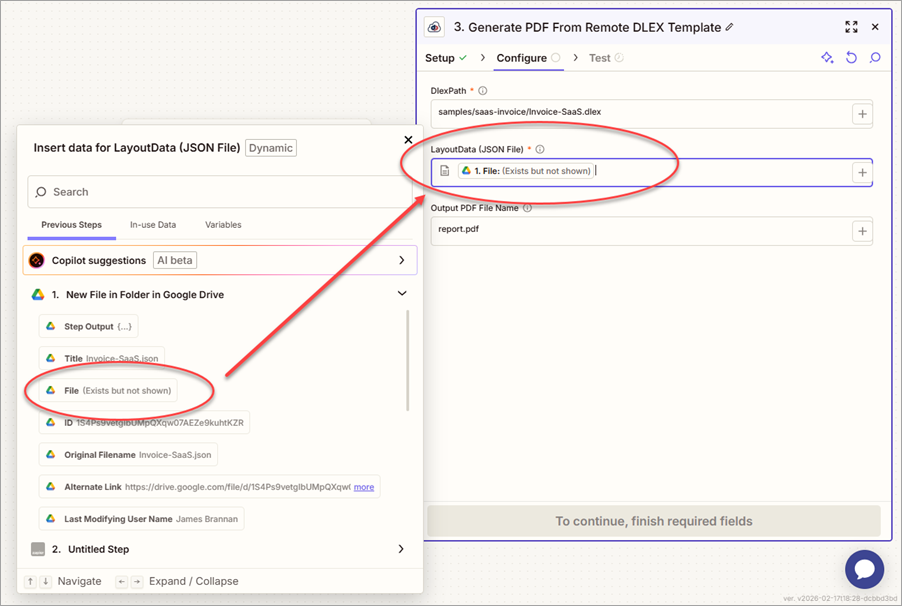Screen dimensions: 902x606
Task: Open the chat support bubble
Action: [864, 569]
